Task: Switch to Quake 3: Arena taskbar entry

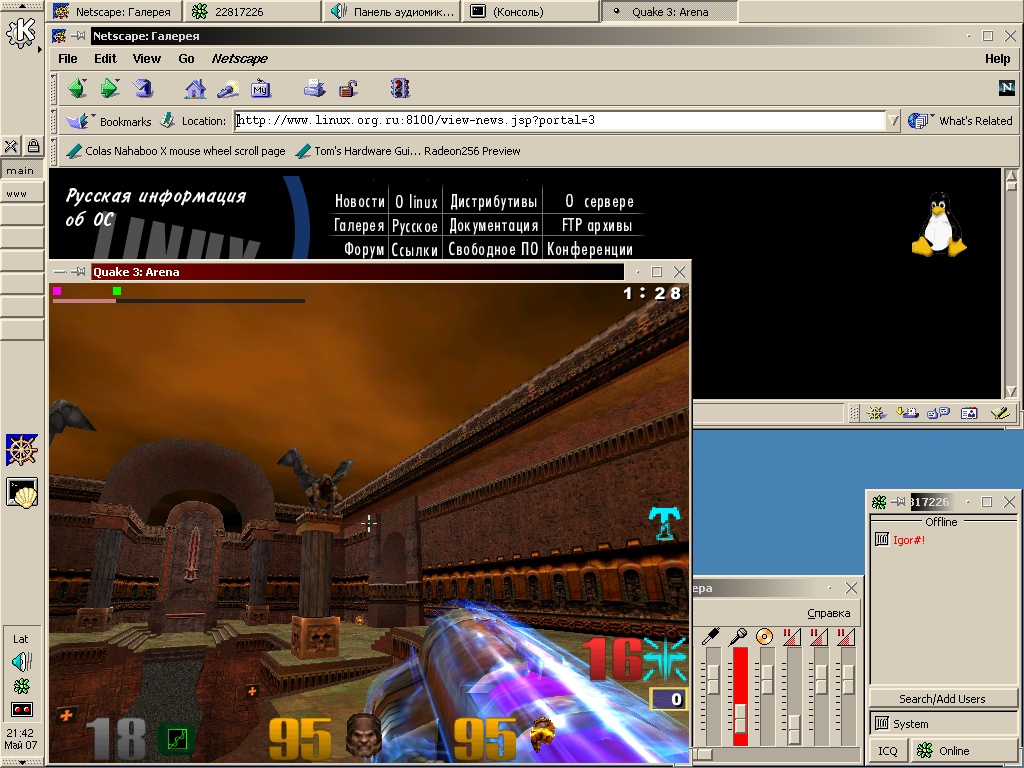Action: tap(669, 12)
